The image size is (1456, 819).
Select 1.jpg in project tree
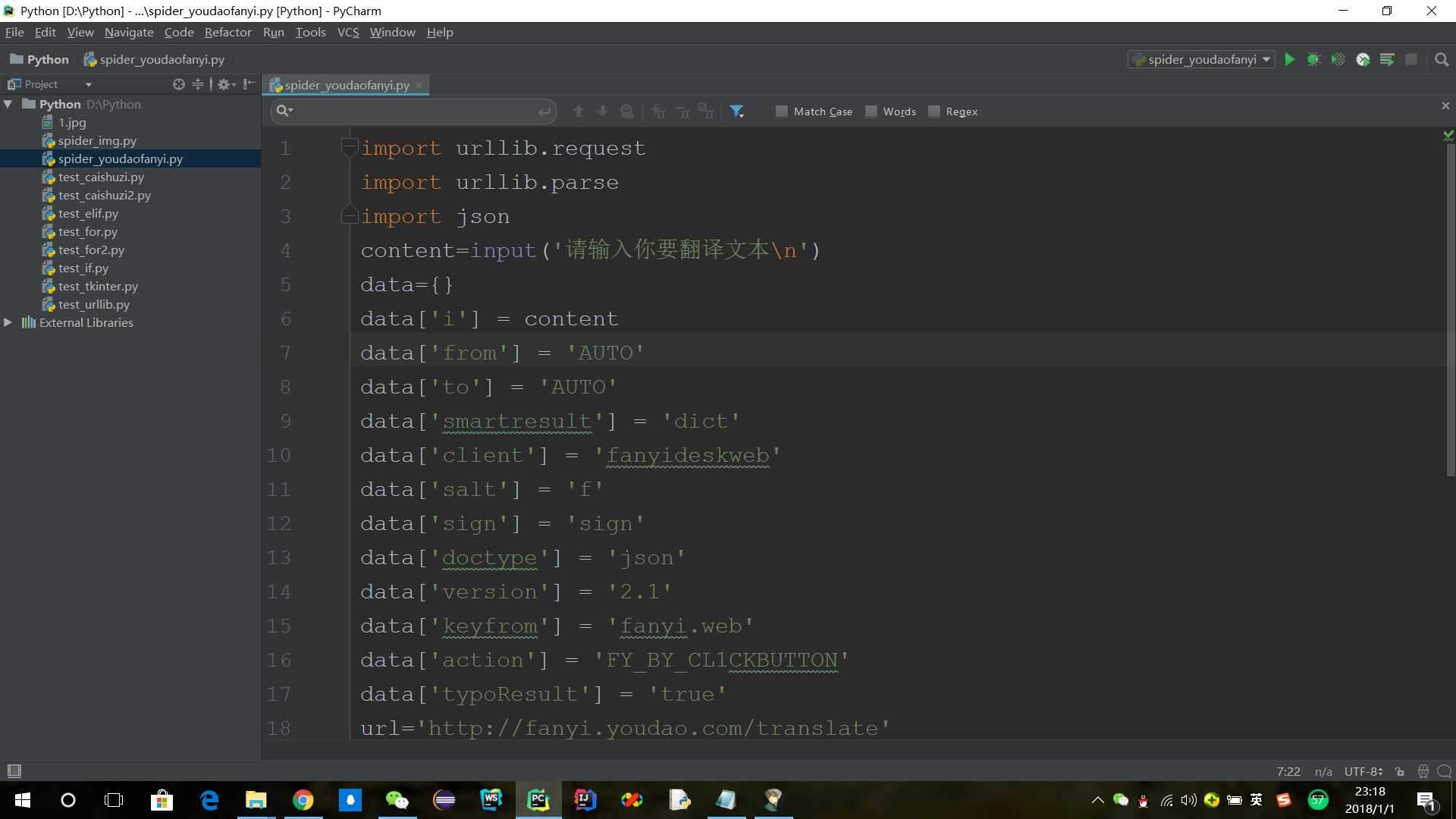click(x=72, y=122)
